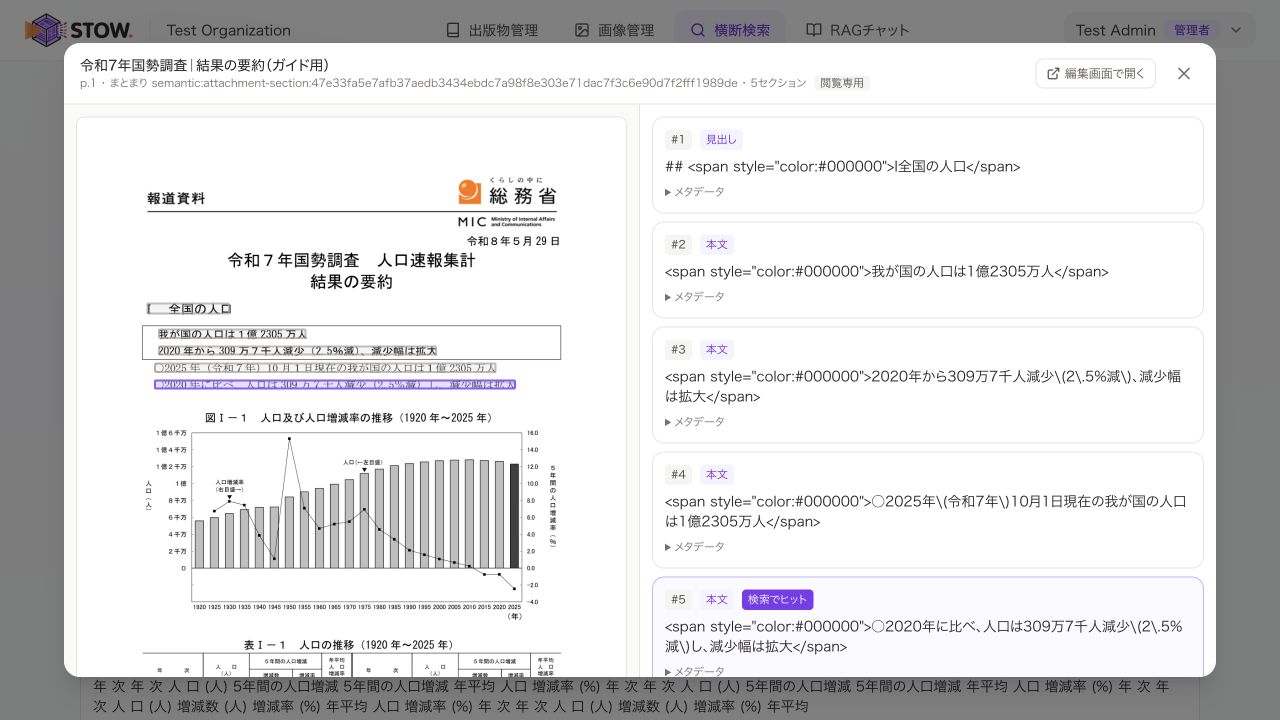Open Test Admin user menu chevron
The image size is (1280, 720).
[x=1236, y=30]
